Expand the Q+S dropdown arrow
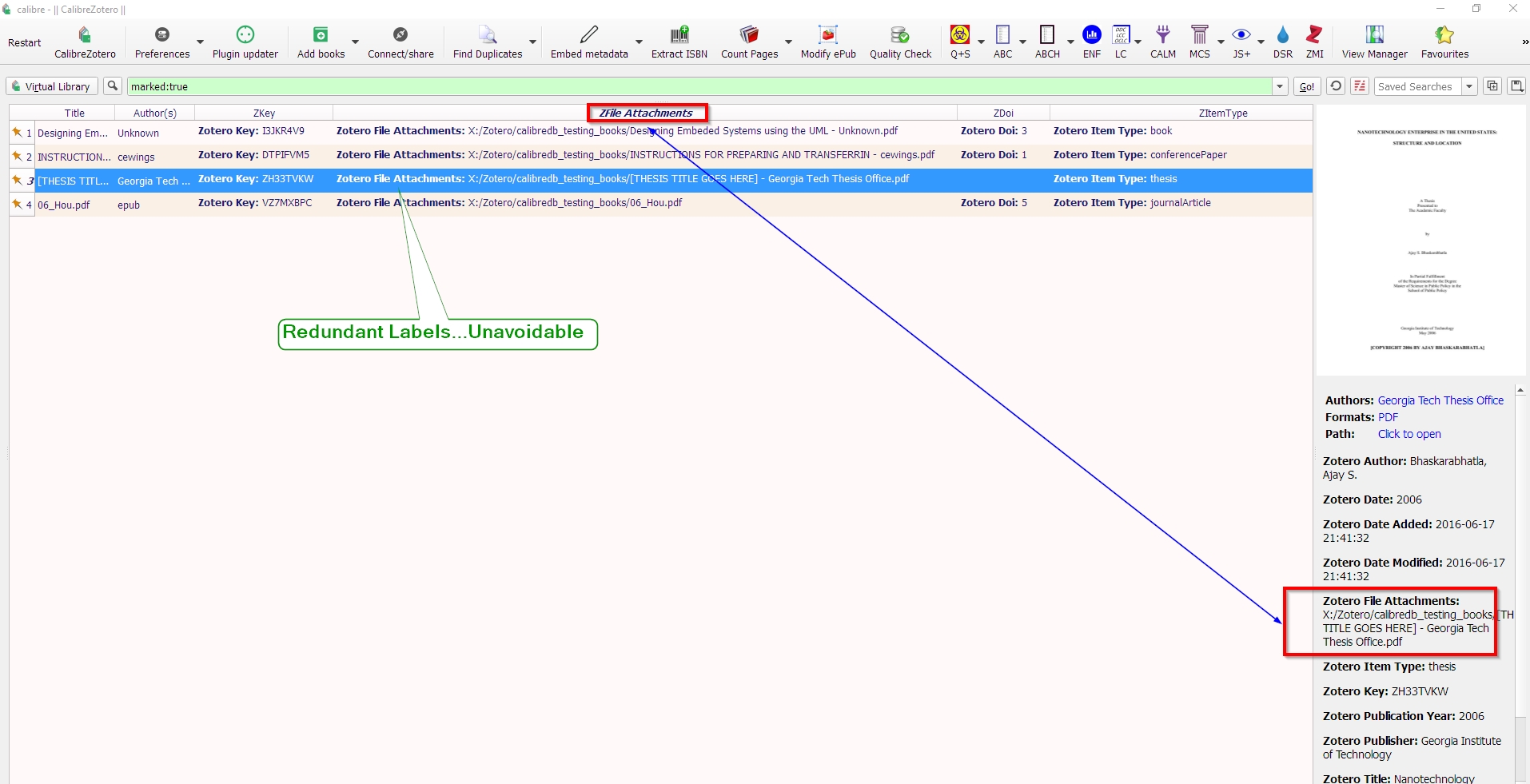Image resolution: width=1530 pixels, height=784 pixels. (x=981, y=42)
